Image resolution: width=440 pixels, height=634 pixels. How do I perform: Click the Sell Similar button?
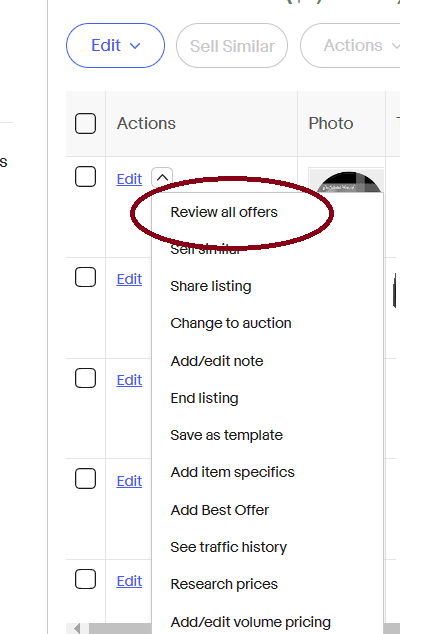(232, 46)
